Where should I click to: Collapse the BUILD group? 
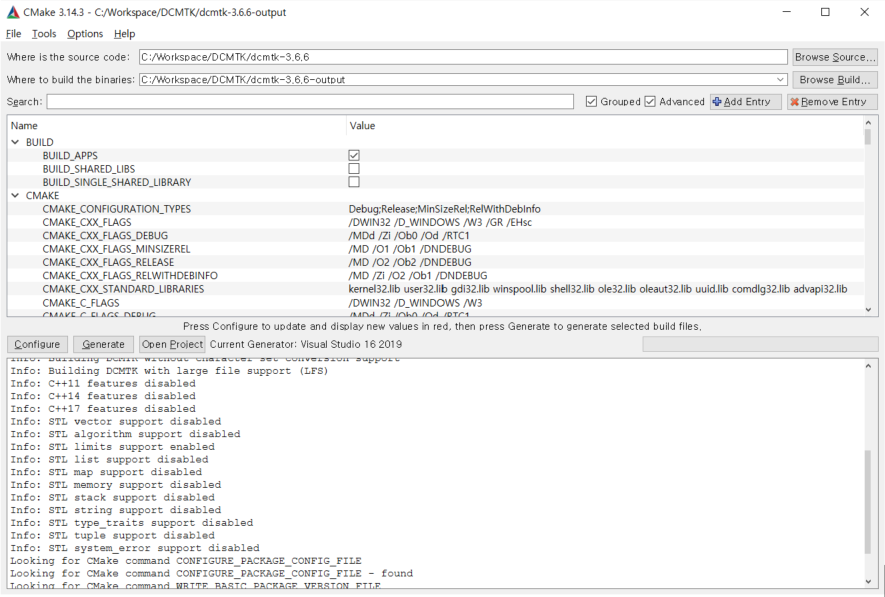pyautogui.click(x=15, y=142)
